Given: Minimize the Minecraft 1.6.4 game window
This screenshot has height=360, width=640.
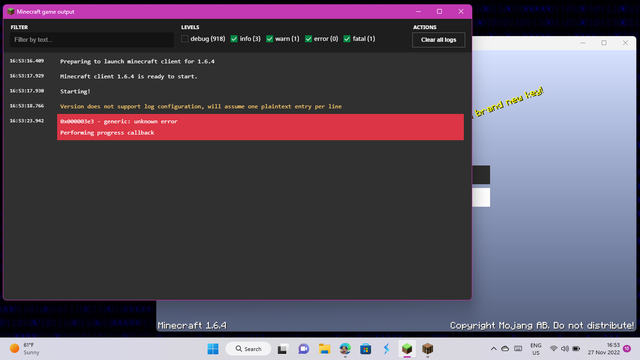Looking at the screenshot, I should pyautogui.click(x=583, y=43).
